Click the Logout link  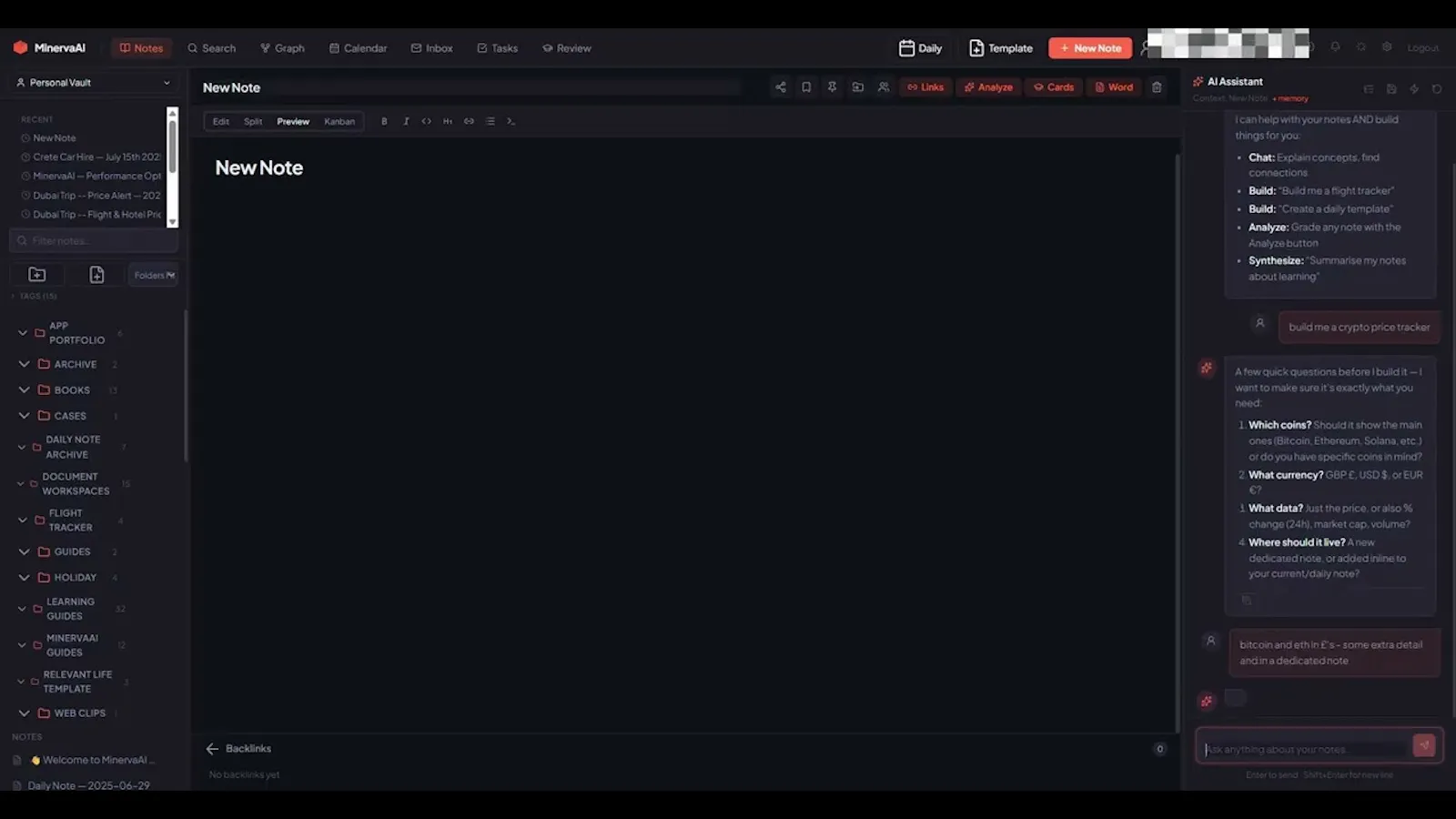coord(1422,48)
